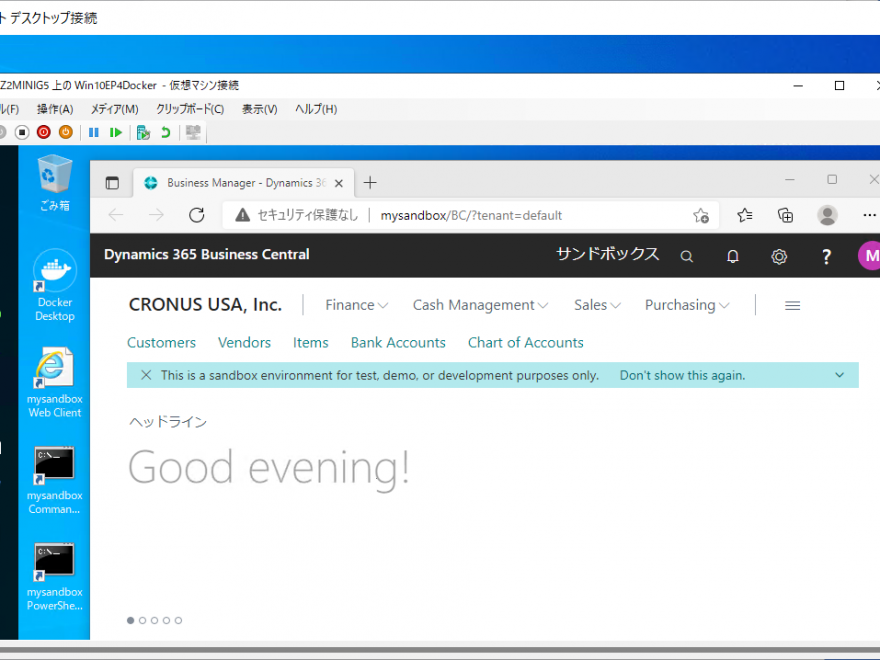880x660 pixels.
Task: Go back in the Edge browser
Action: [x=116, y=215]
